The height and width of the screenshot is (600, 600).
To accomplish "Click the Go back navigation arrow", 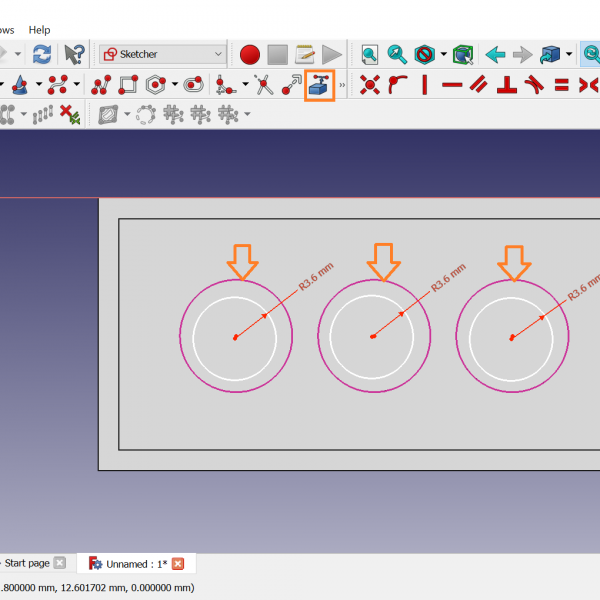I will coord(494,54).
